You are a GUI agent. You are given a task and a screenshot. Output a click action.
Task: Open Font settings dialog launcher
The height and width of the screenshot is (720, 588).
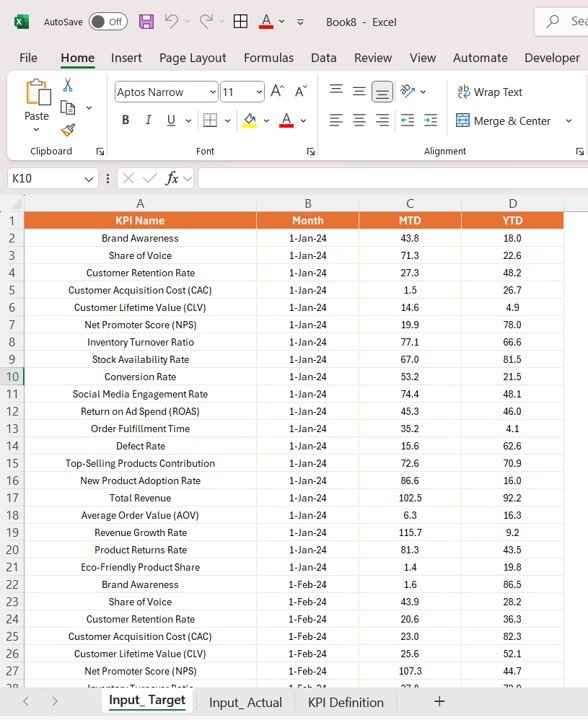pos(311,152)
